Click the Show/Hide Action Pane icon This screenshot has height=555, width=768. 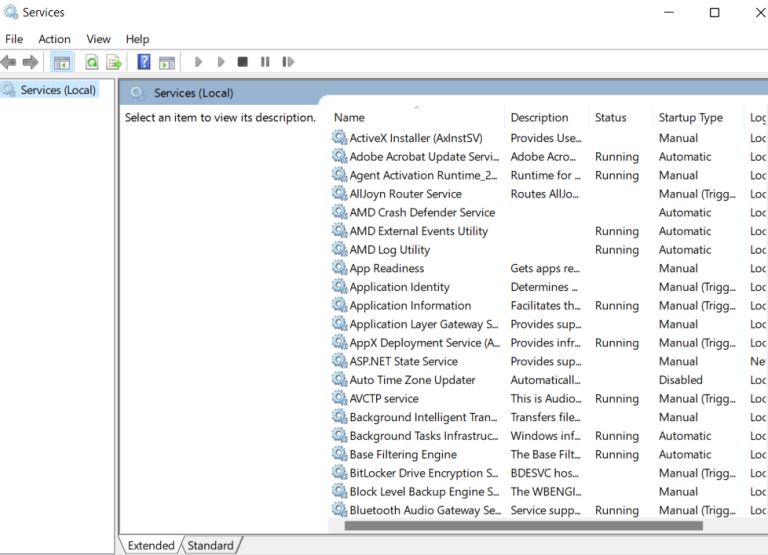167,62
